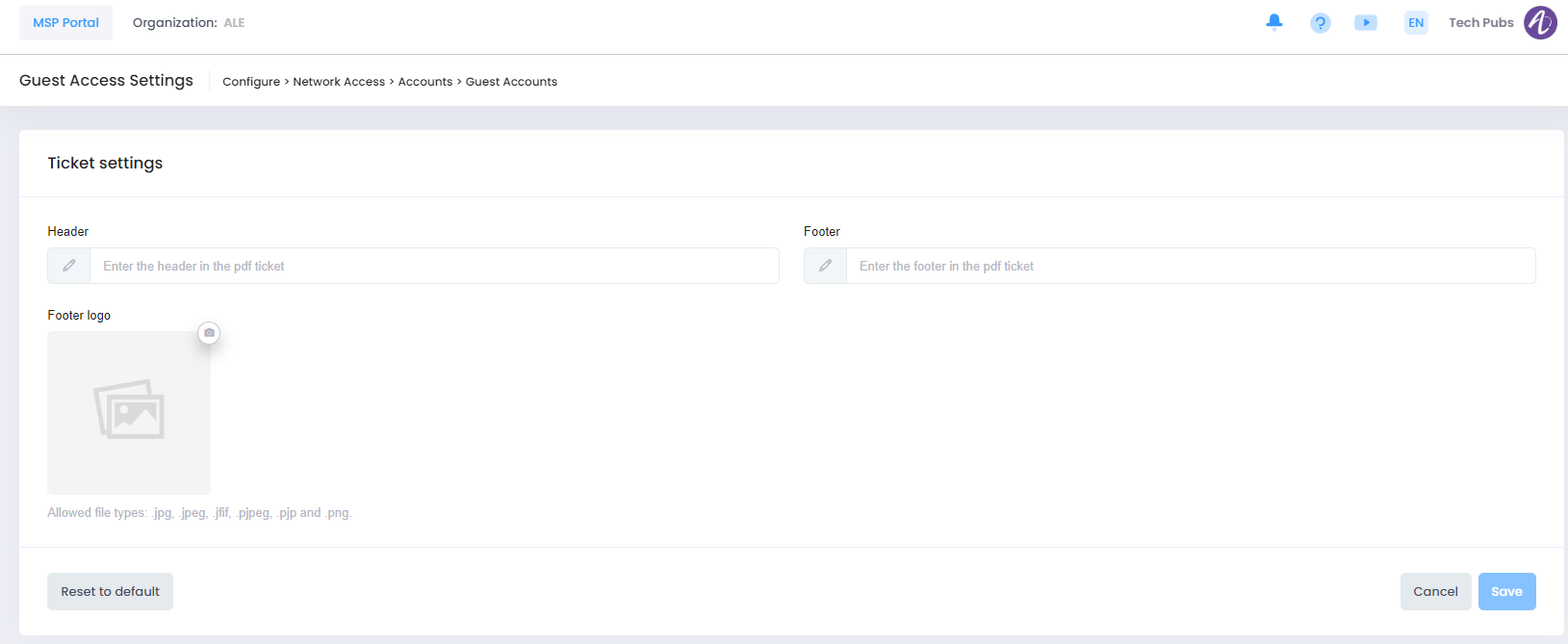Image resolution: width=1568 pixels, height=644 pixels.
Task: Open the notifications bell
Action: coord(1273,22)
